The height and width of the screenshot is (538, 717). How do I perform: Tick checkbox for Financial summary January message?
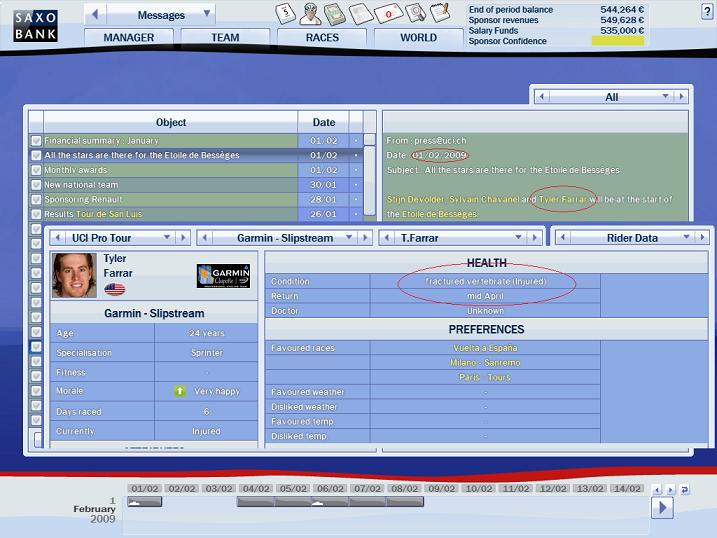point(36,141)
